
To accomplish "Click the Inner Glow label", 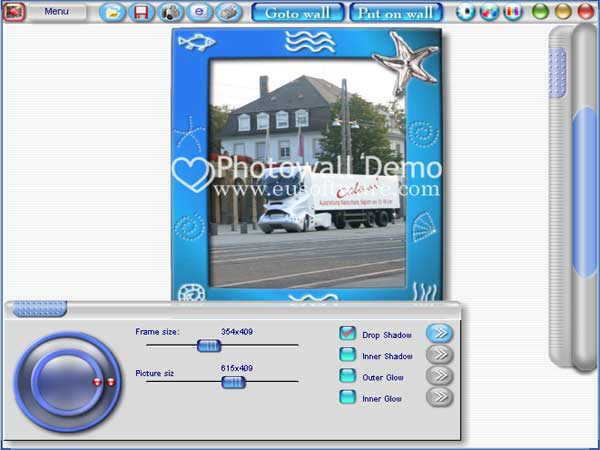I will (382, 399).
